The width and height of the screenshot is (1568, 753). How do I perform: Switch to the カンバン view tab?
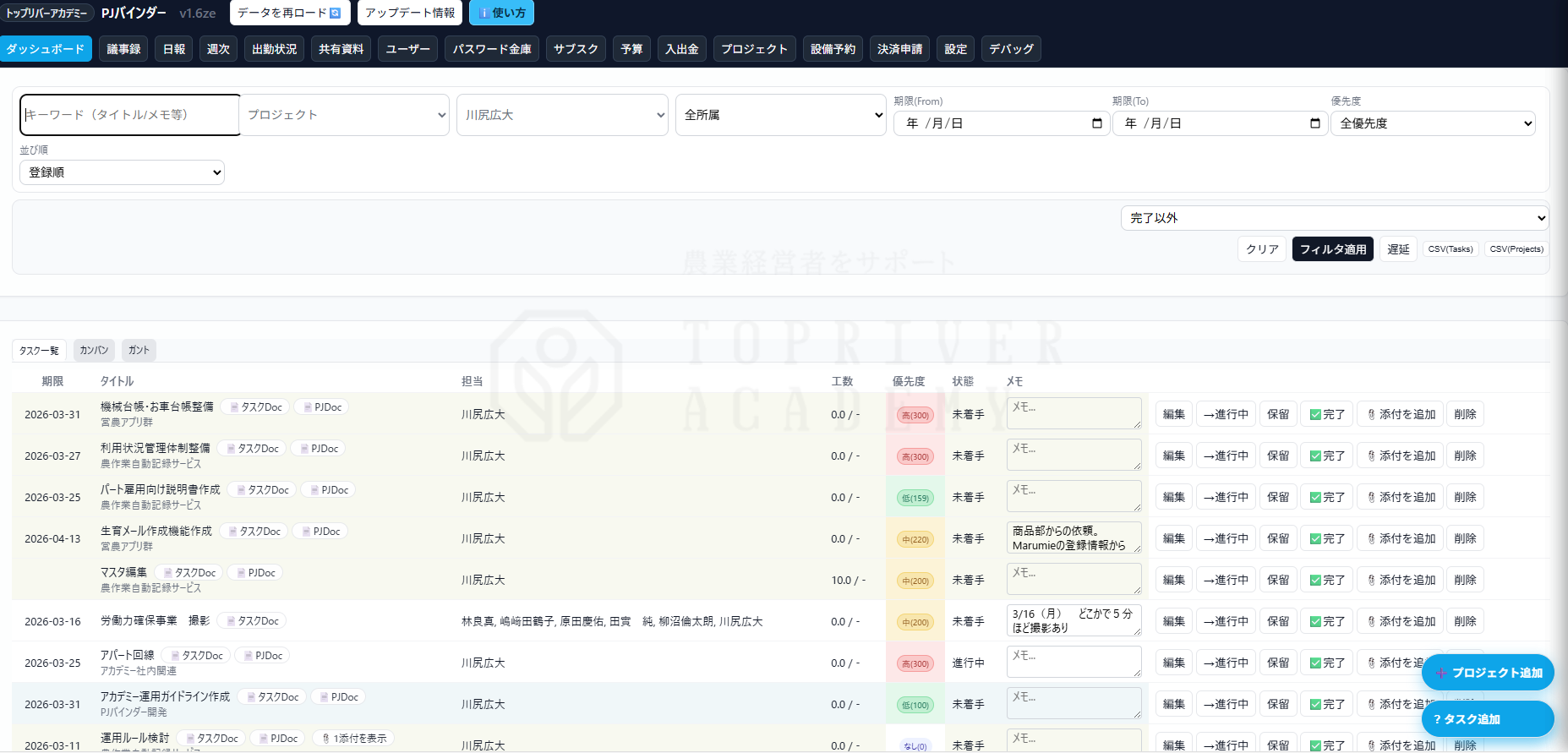point(94,350)
